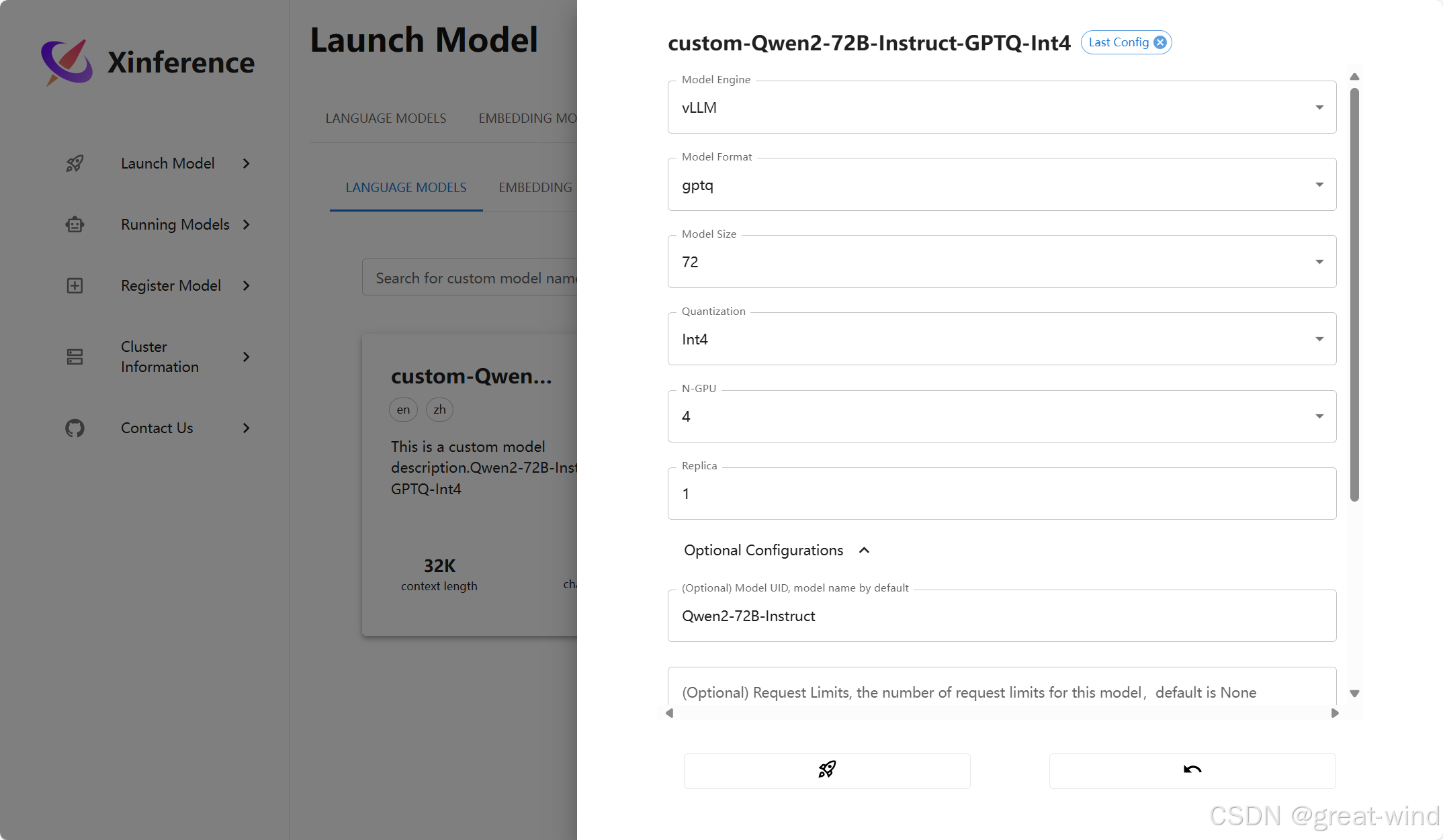Click the Xinference logo icon
Image resolution: width=1443 pixels, height=840 pixels.
(67, 62)
